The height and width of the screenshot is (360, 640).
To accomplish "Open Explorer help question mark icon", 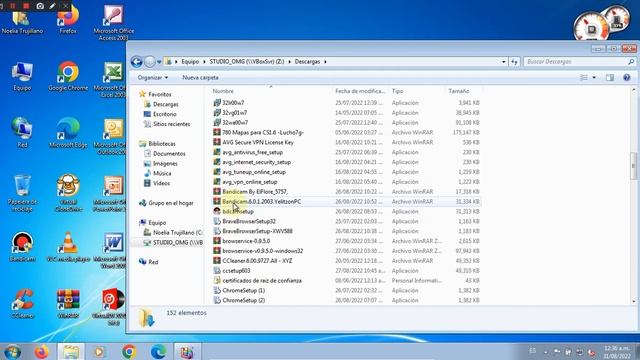I will click(627, 78).
